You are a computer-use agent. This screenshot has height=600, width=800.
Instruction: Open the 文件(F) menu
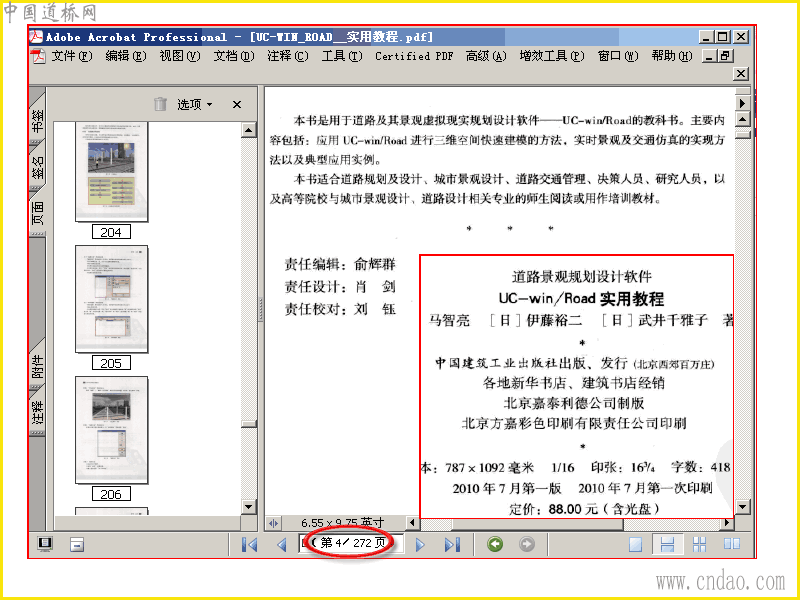click(x=71, y=56)
